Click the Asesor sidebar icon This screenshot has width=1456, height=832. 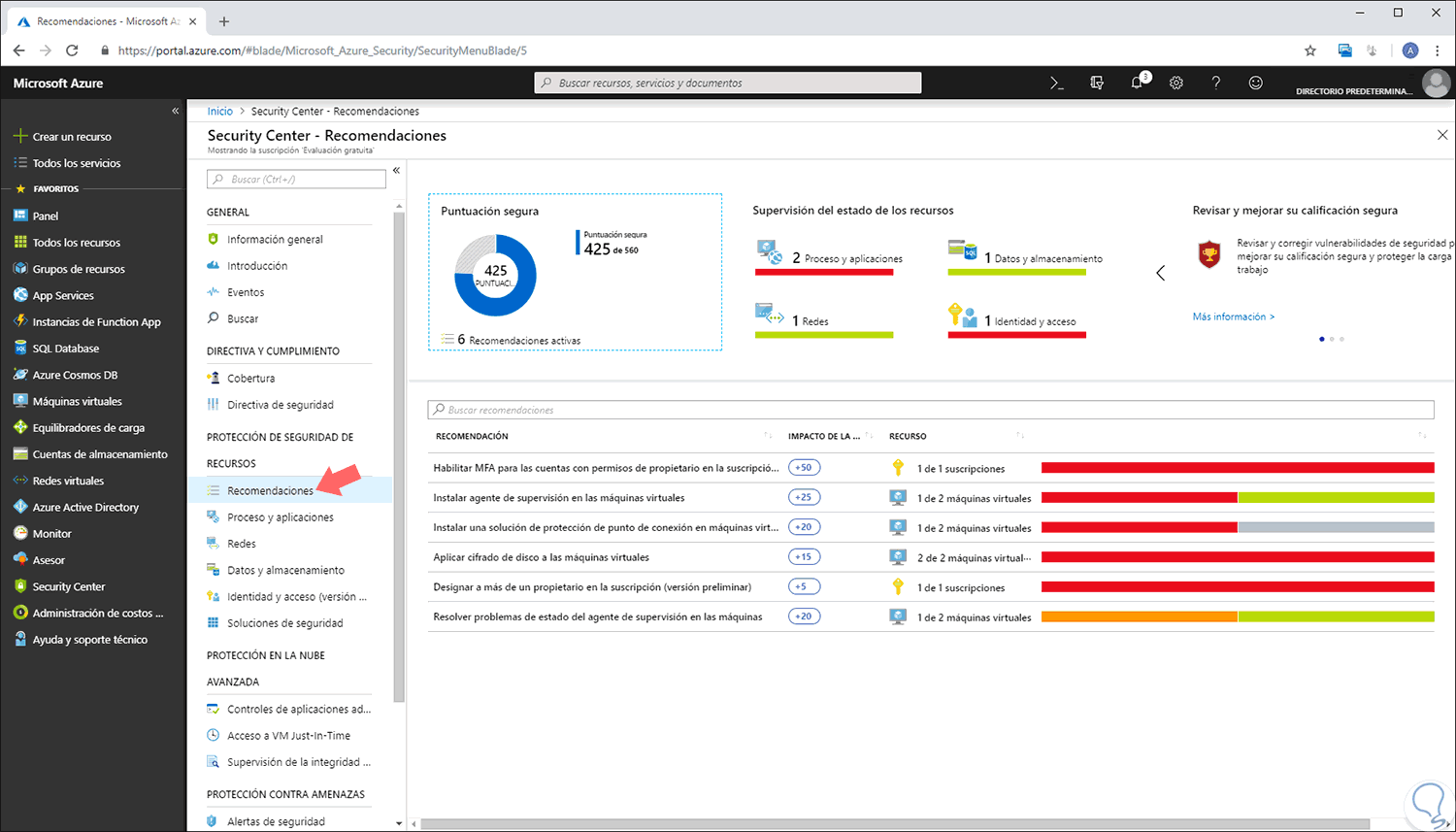coord(20,560)
